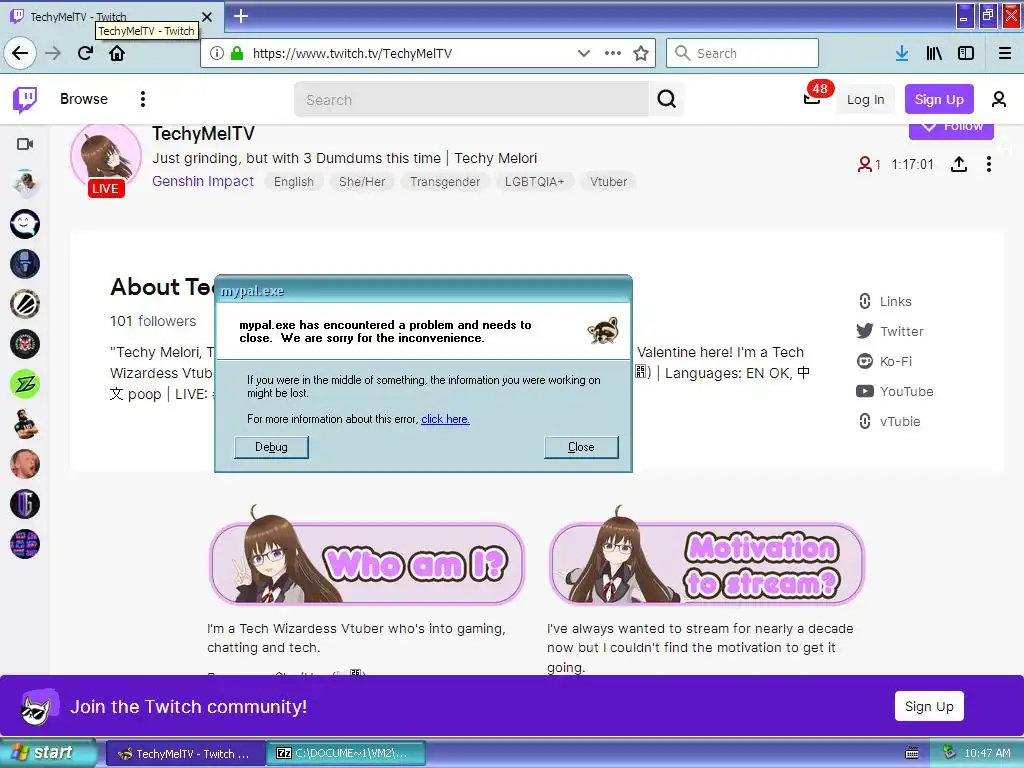Viewport: 1024px width, 768px height.
Task: Open the Ko-Fi social link
Action: coord(884,361)
